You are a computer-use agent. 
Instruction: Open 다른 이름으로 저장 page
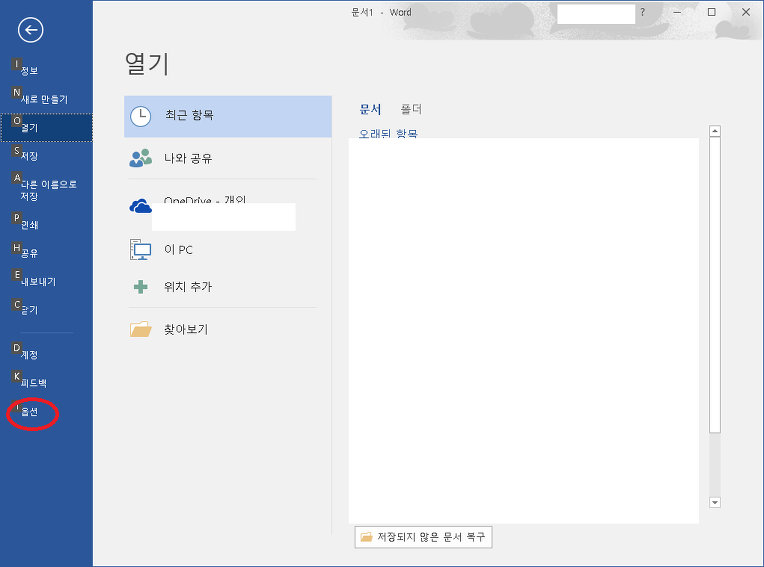(x=48, y=190)
